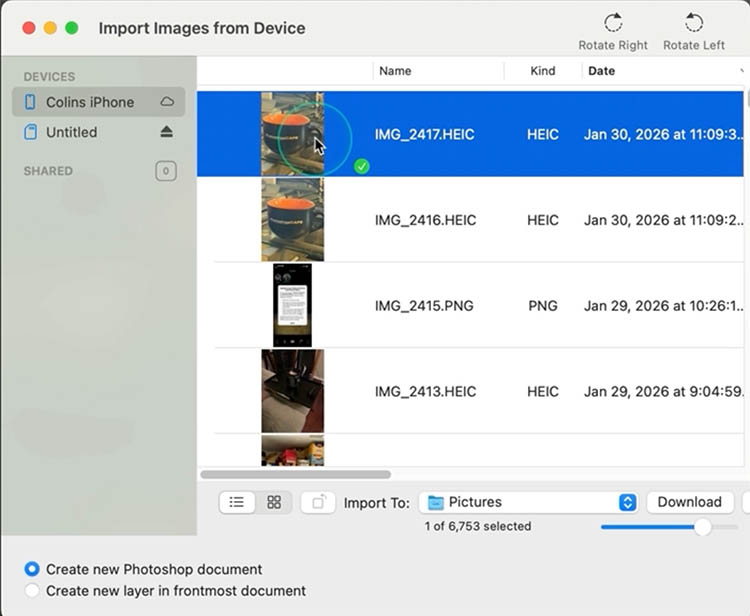750x616 pixels.
Task: Switch to list view icon
Action: coord(237,502)
